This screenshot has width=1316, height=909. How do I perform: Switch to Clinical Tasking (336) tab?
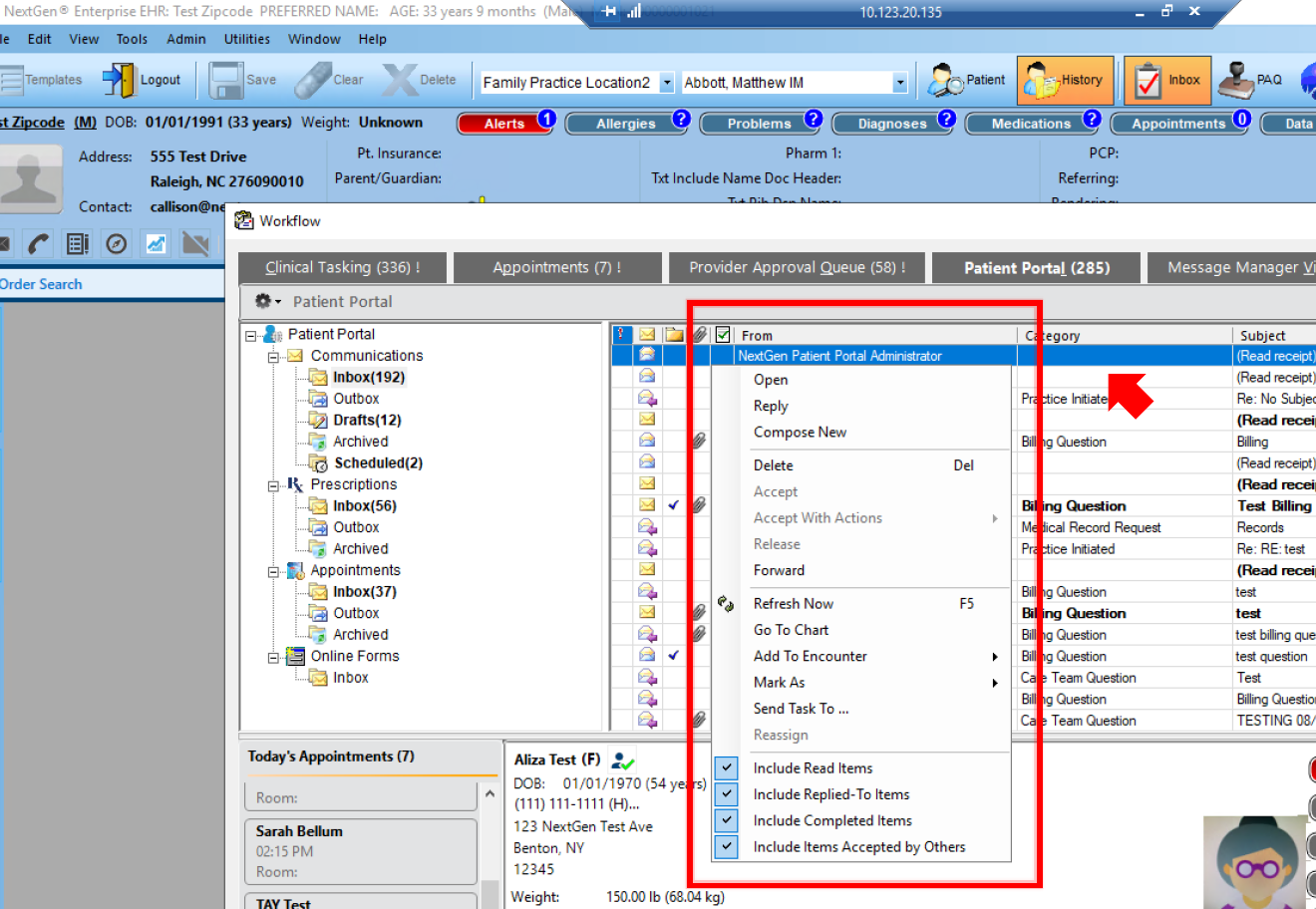pyautogui.click(x=342, y=267)
